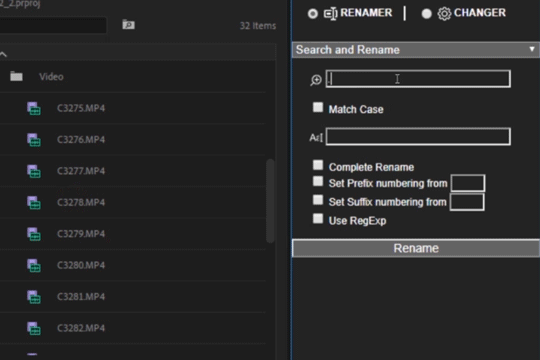
Task: Select the RENAMER radio button
Action: [x=313, y=13]
